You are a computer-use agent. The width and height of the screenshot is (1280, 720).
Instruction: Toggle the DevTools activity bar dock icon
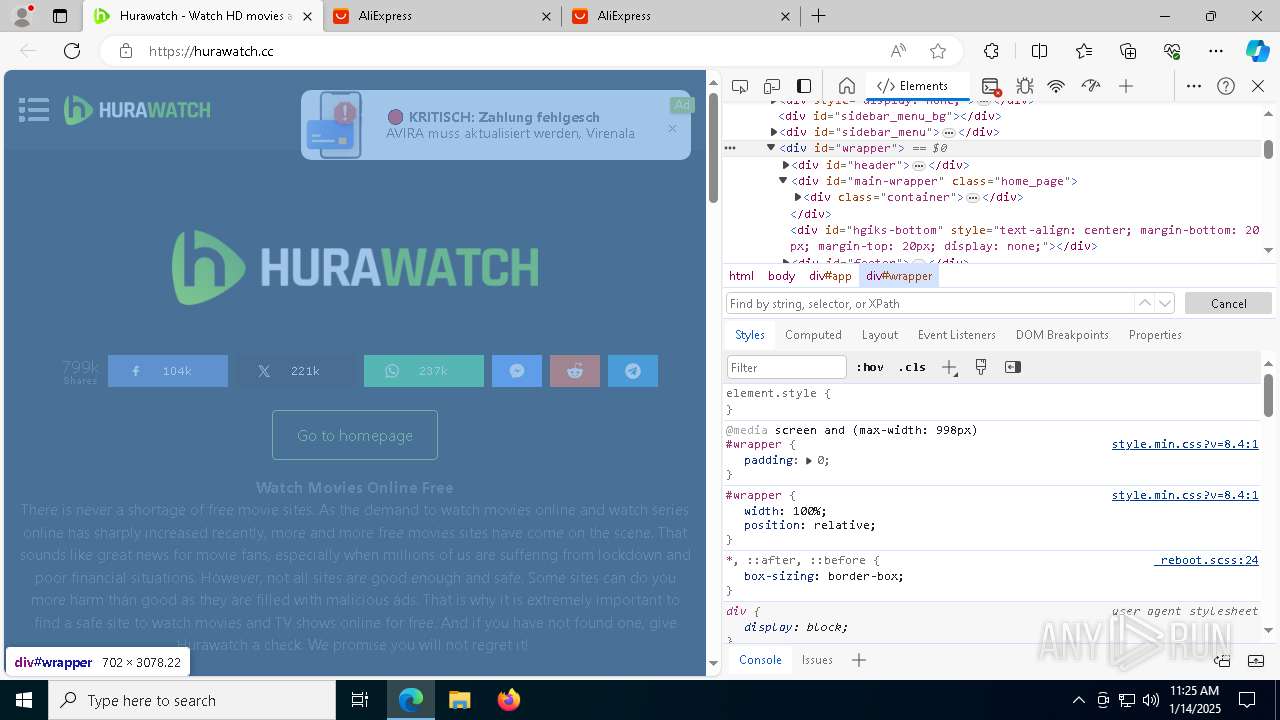804,86
